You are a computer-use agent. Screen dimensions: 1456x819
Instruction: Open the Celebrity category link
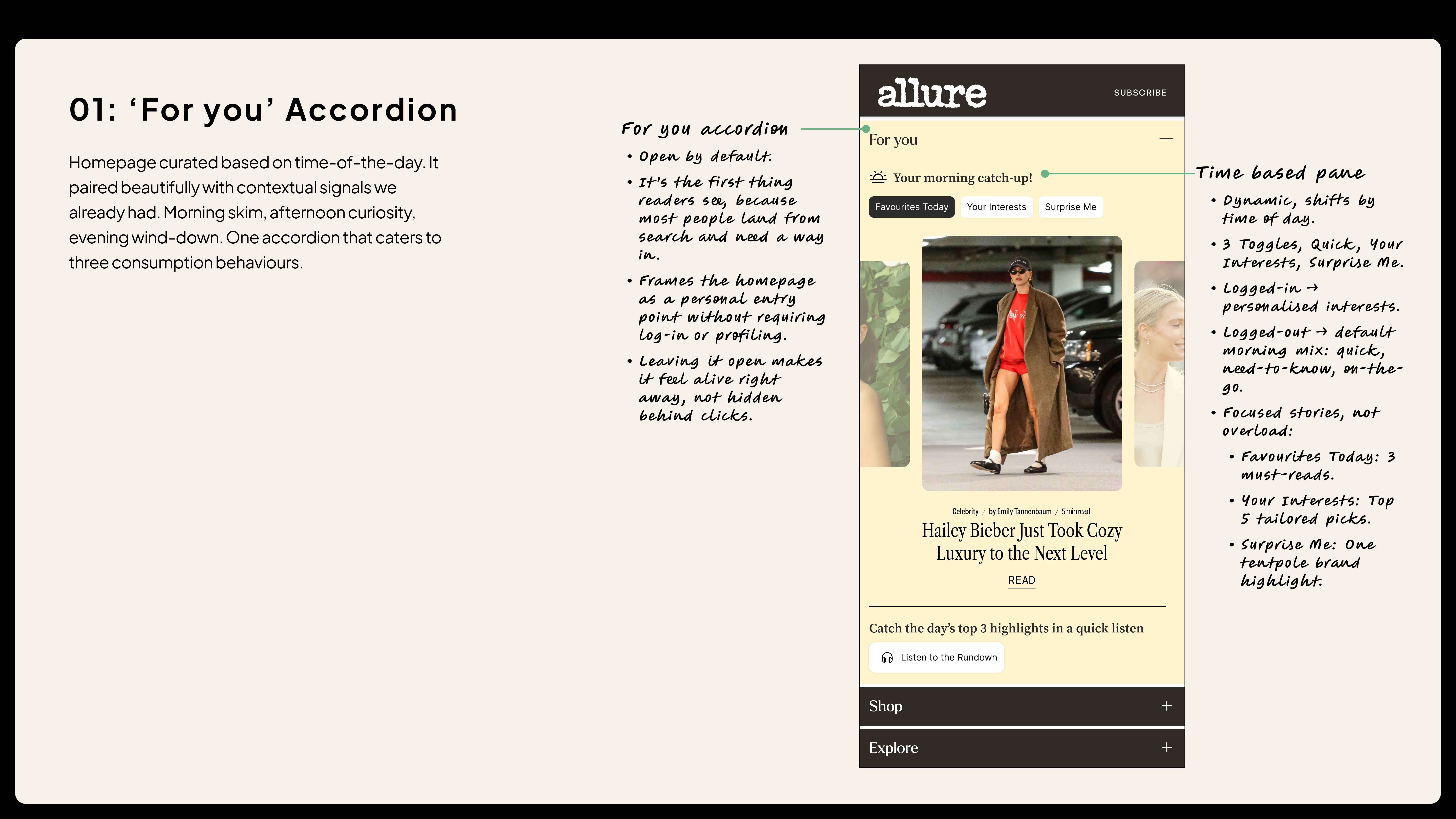[x=965, y=511]
